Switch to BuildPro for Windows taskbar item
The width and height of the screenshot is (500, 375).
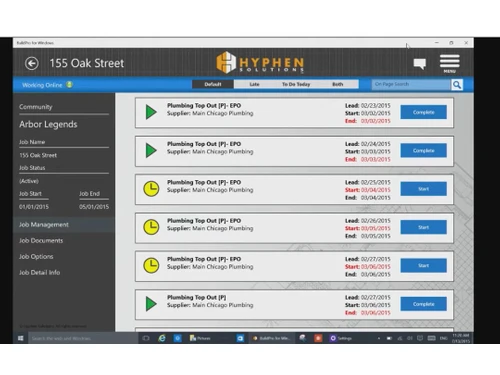272,338
